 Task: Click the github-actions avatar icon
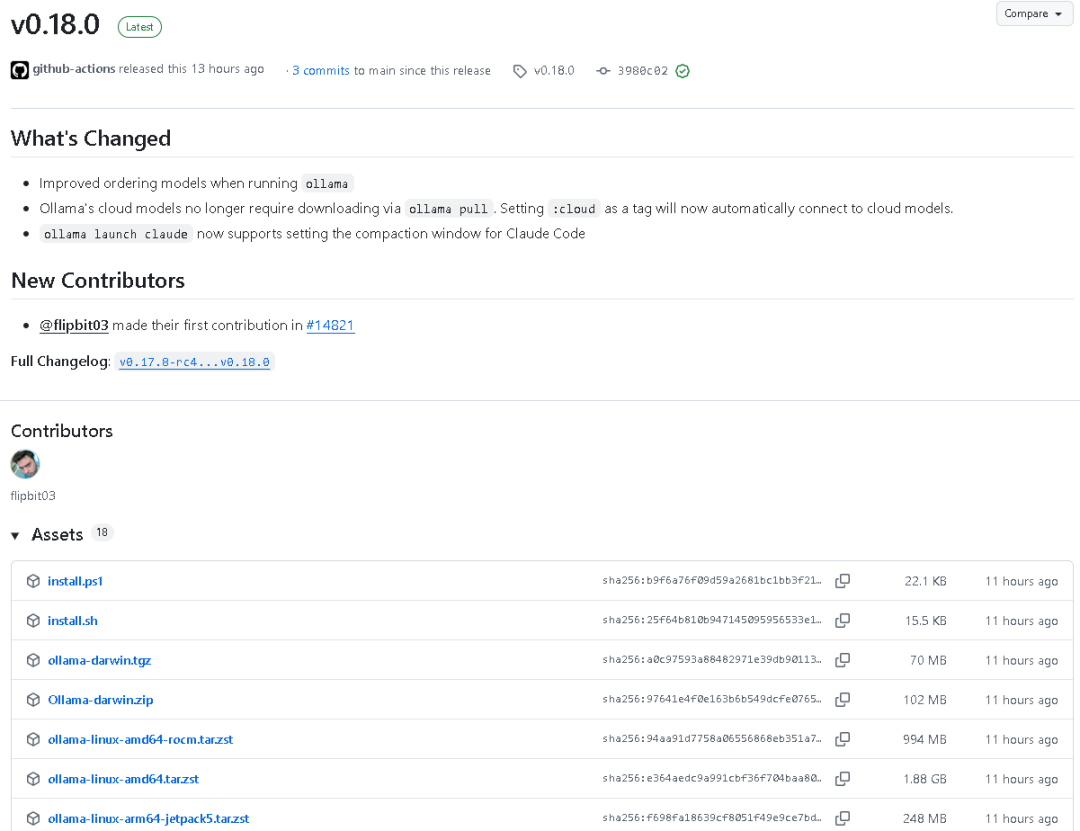click(19, 70)
